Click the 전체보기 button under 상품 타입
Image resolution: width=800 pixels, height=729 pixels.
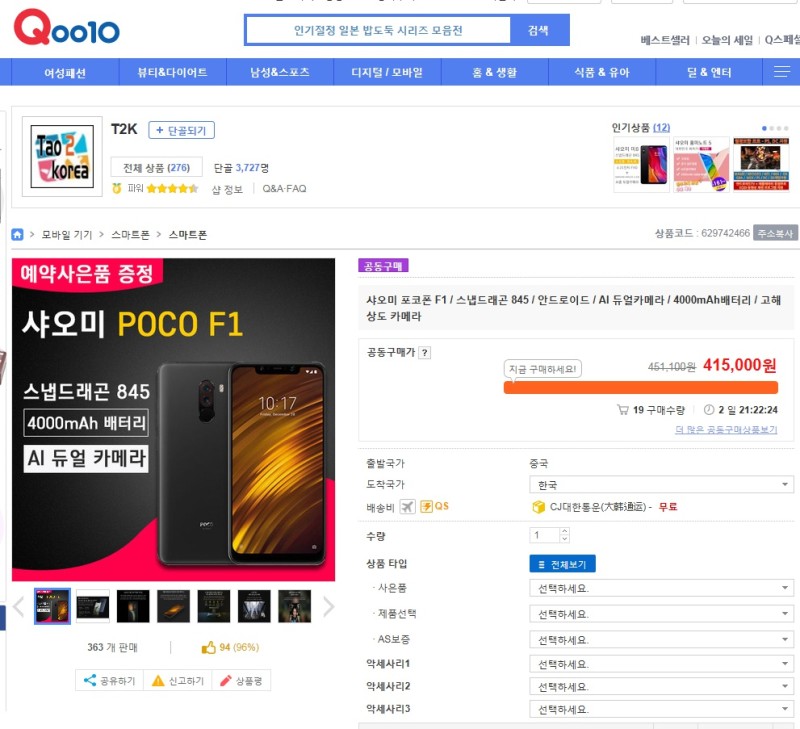(x=562, y=564)
